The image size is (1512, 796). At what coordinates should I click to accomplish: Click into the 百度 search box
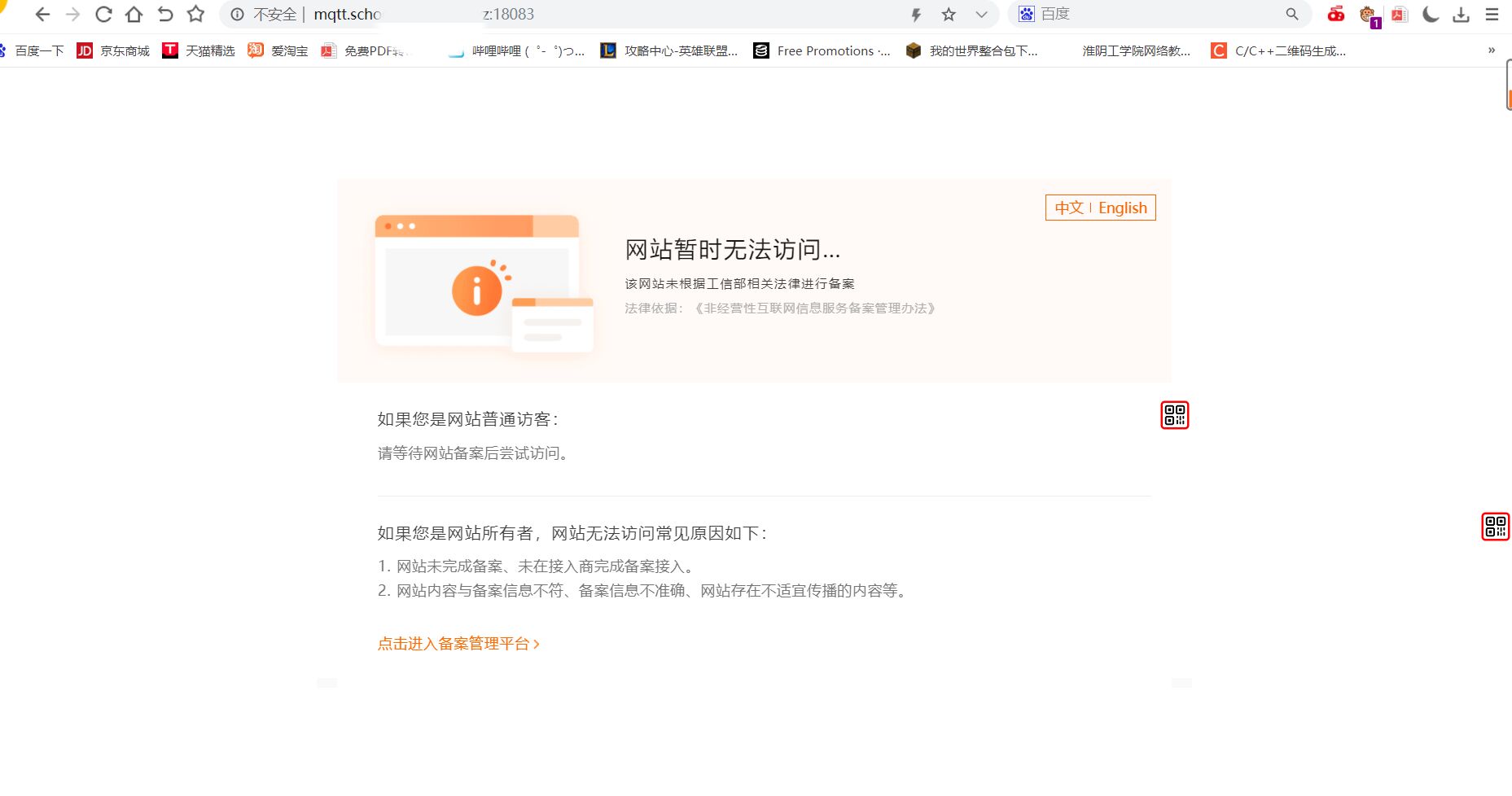(x=1159, y=14)
